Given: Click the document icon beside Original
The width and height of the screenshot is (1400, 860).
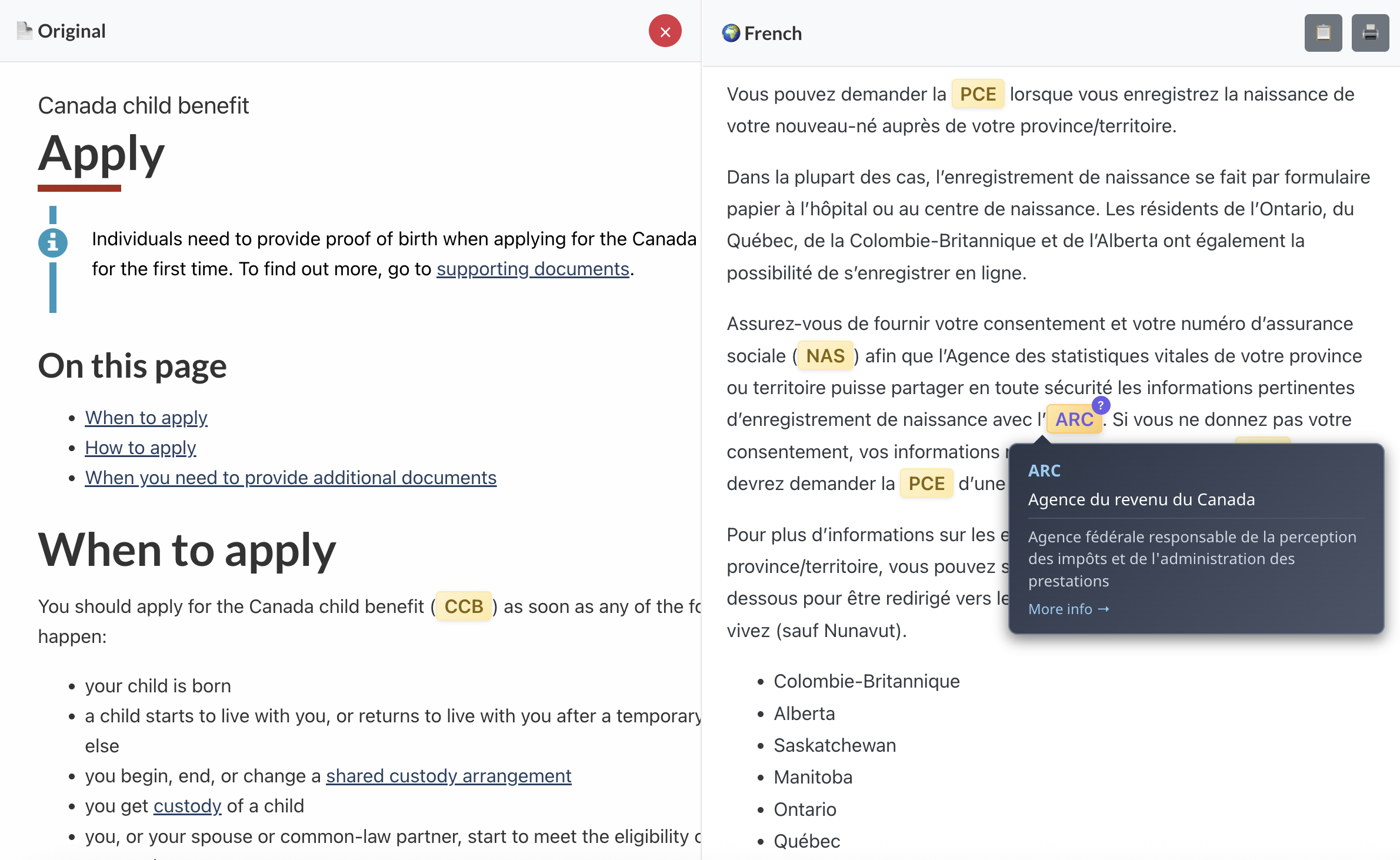Looking at the screenshot, I should pos(24,31).
